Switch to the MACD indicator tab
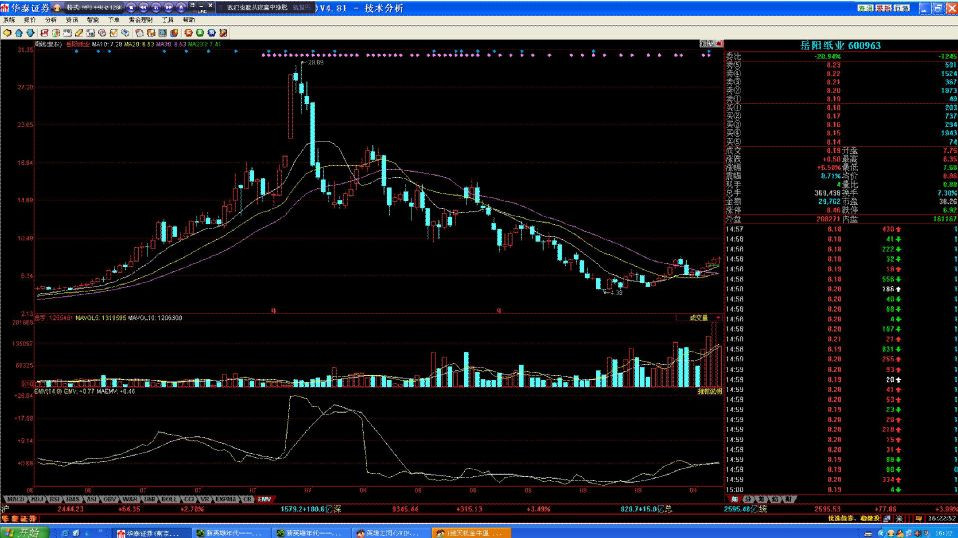The image size is (958, 538). tap(15, 498)
